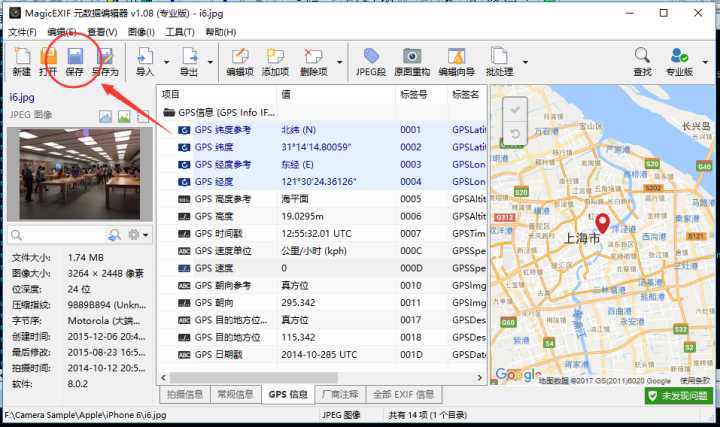Click the map undo arrow icon
The width and height of the screenshot is (720, 427).
[515, 134]
